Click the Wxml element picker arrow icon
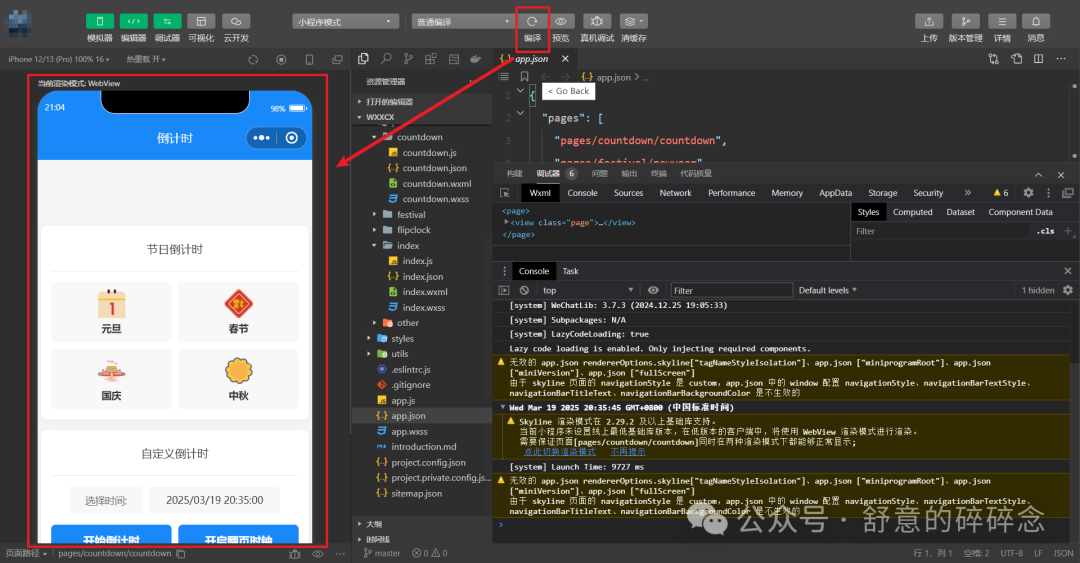 505,193
